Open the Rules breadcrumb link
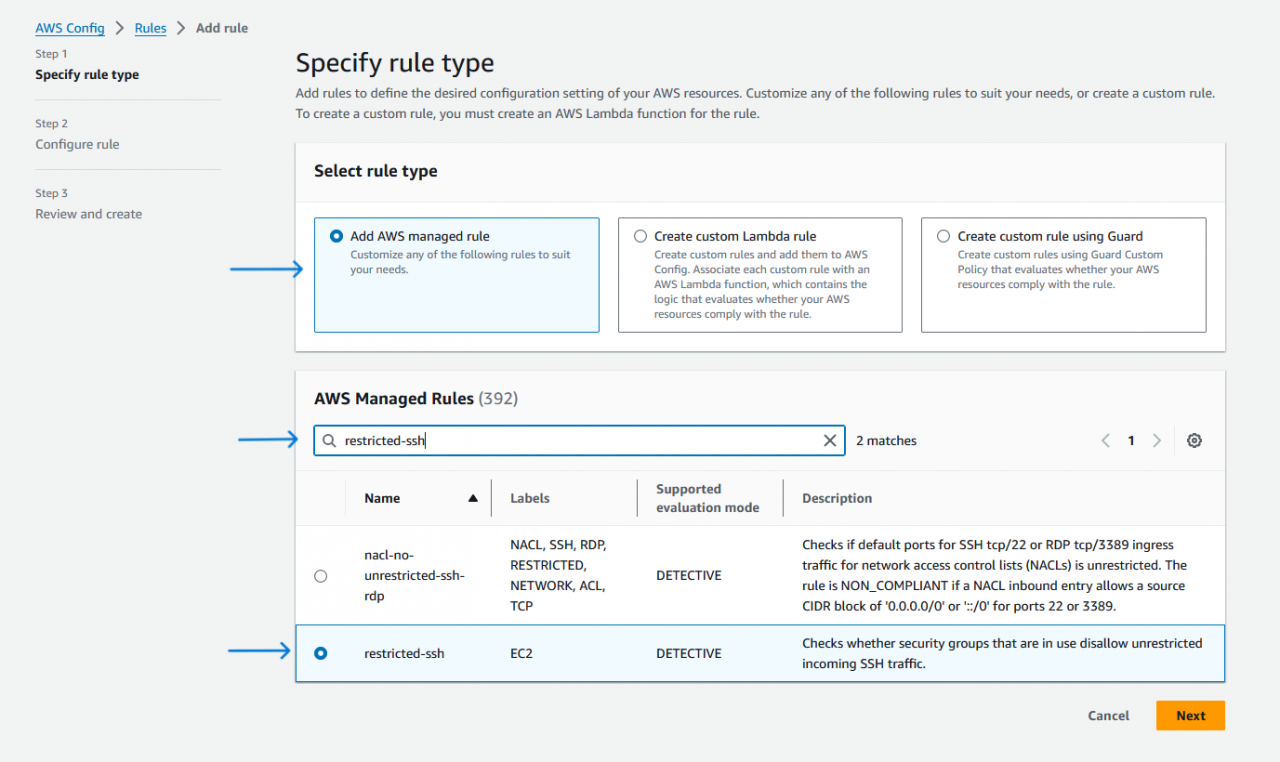Viewport: 1280px width, 762px height. point(150,28)
